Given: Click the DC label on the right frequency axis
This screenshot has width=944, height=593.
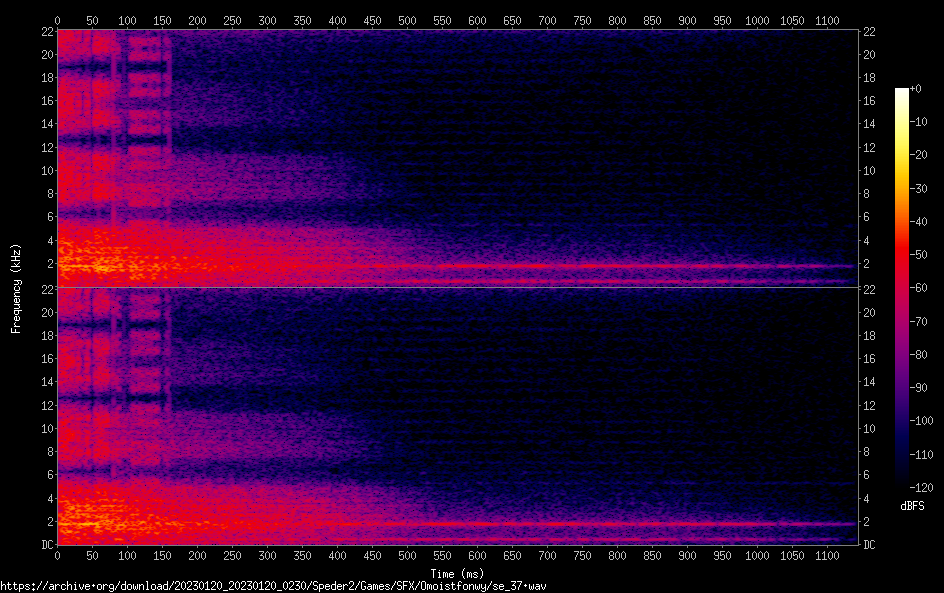Looking at the screenshot, I should [870, 545].
